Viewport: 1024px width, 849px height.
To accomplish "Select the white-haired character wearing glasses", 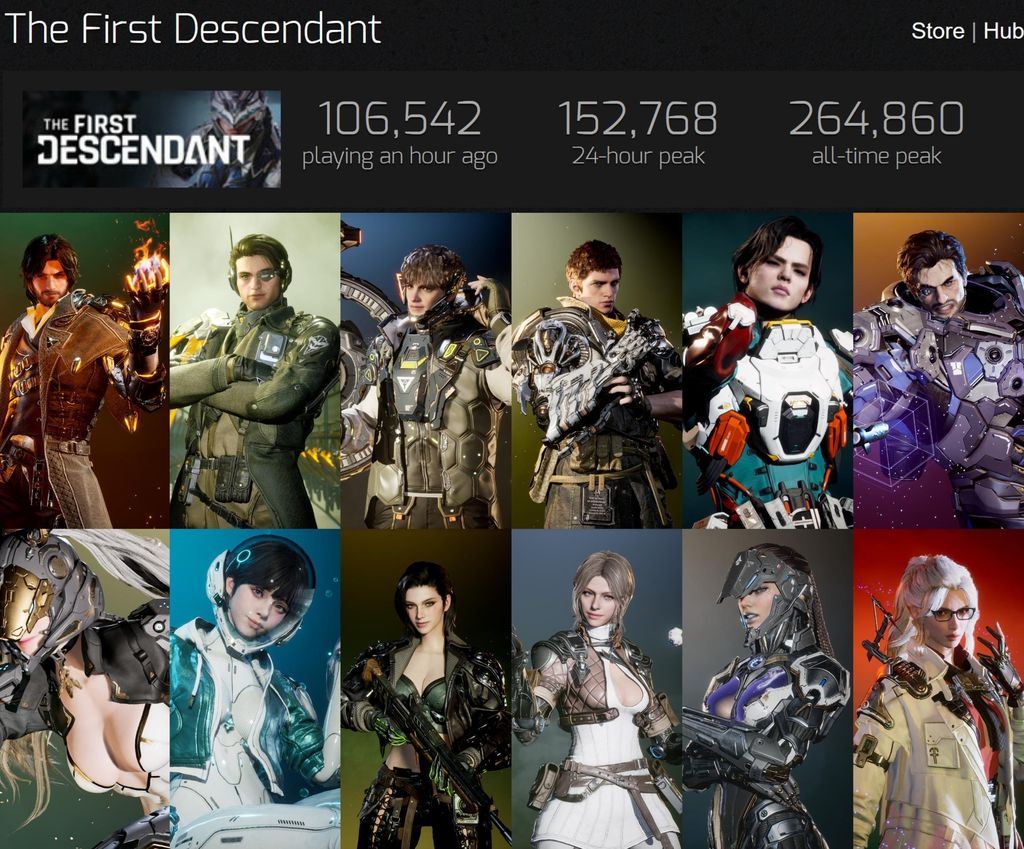I will (x=938, y=689).
